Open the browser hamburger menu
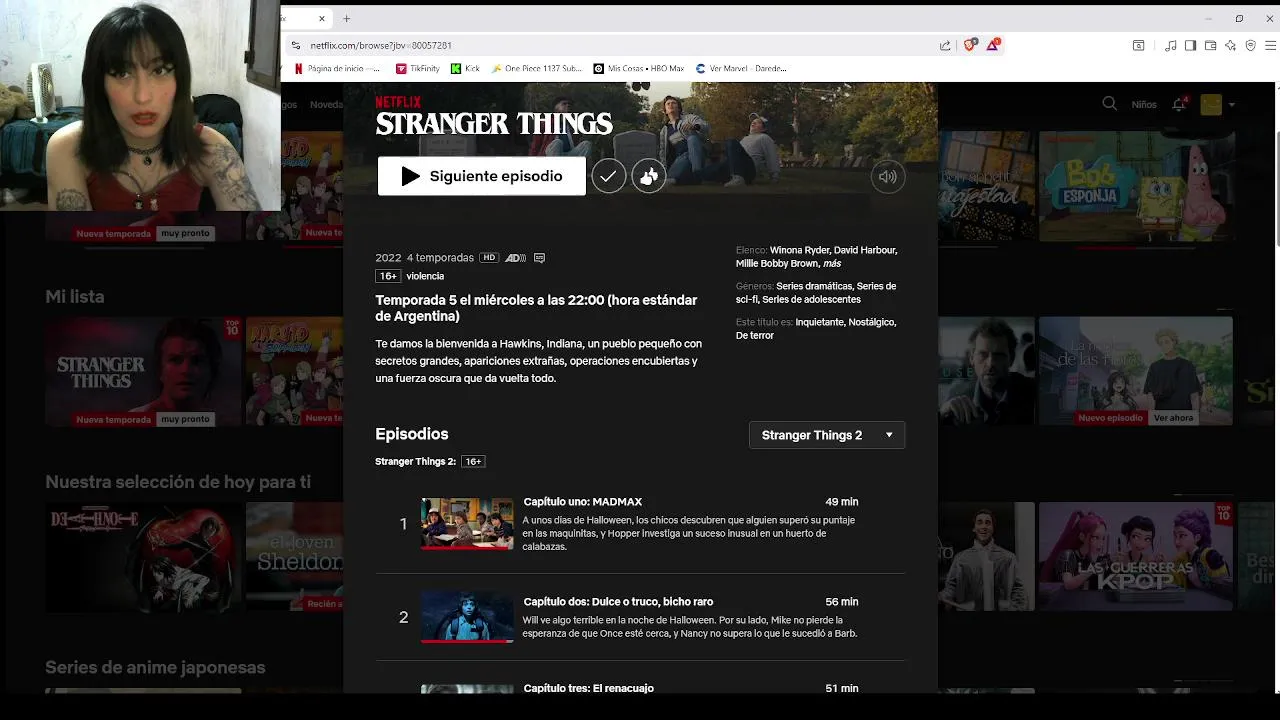The height and width of the screenshot is (720, 1280). point(1270,45)
